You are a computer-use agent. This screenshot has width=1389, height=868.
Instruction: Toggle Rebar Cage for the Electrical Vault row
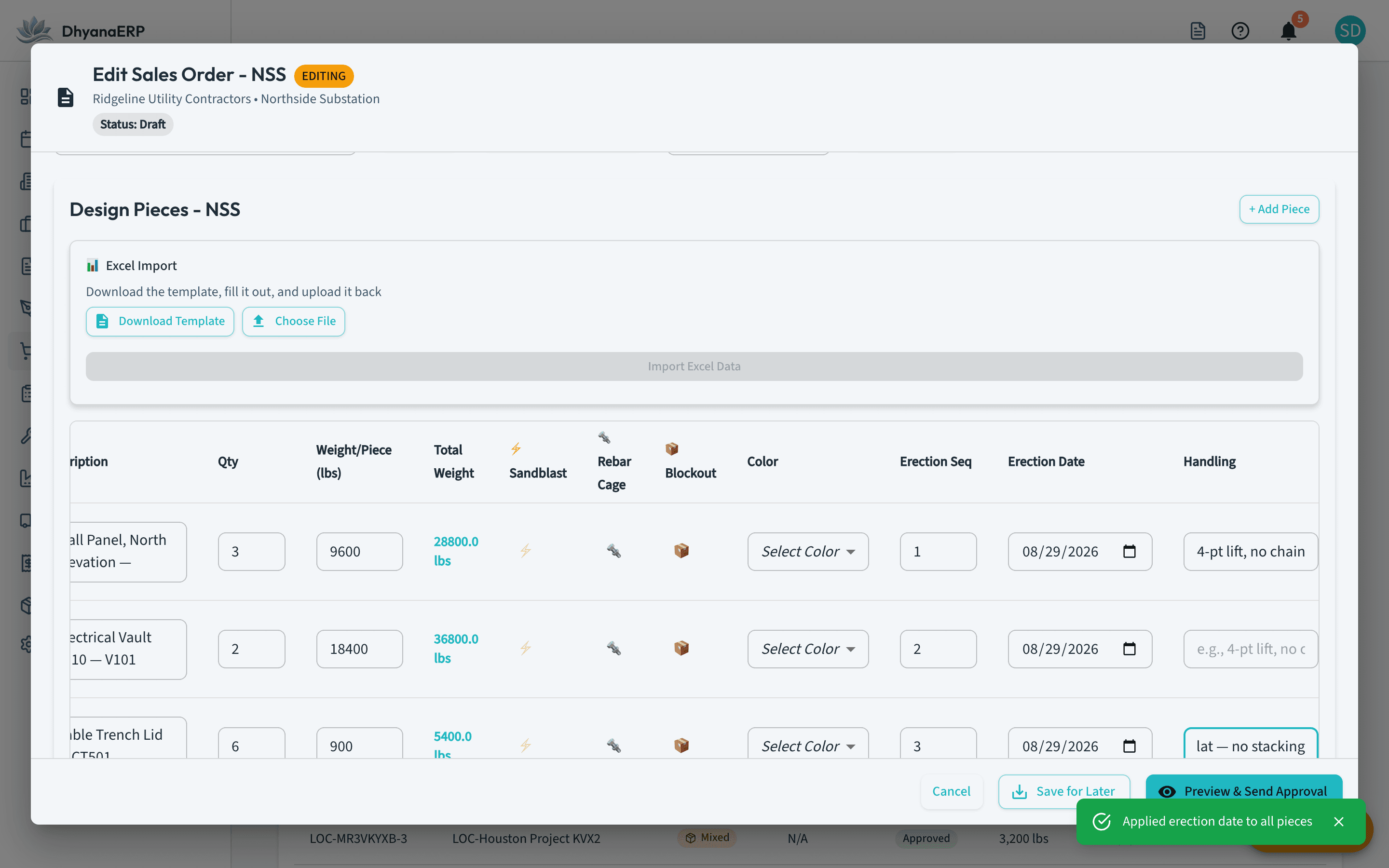pyautogui.click(x=613, y=649)
